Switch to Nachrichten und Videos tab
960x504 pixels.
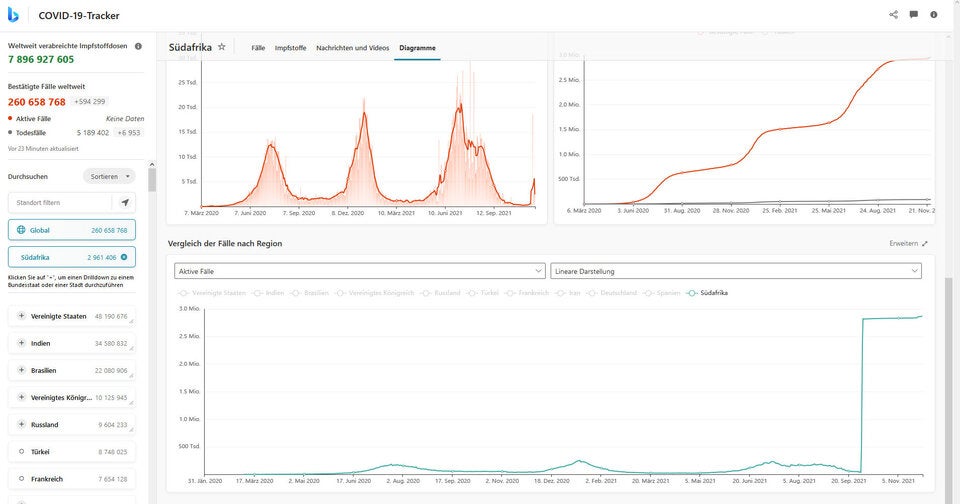(x=352, y=47)
